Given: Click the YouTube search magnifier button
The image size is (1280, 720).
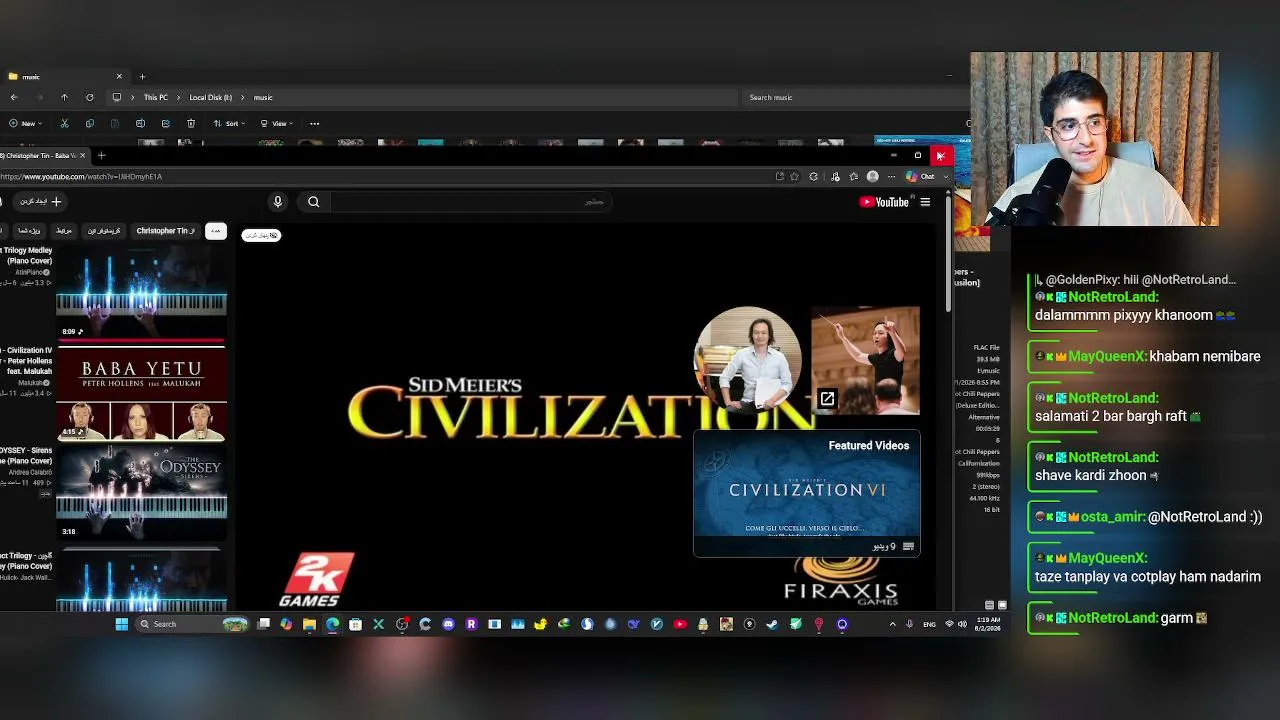Looking at the screenshot, I should point(314,202).
